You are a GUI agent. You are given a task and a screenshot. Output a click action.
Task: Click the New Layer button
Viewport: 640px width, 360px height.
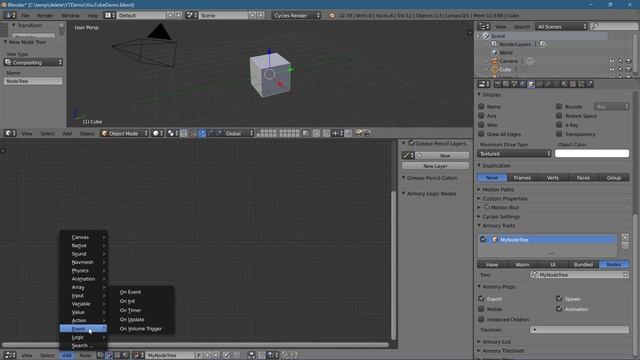click(x=436, y=166)
